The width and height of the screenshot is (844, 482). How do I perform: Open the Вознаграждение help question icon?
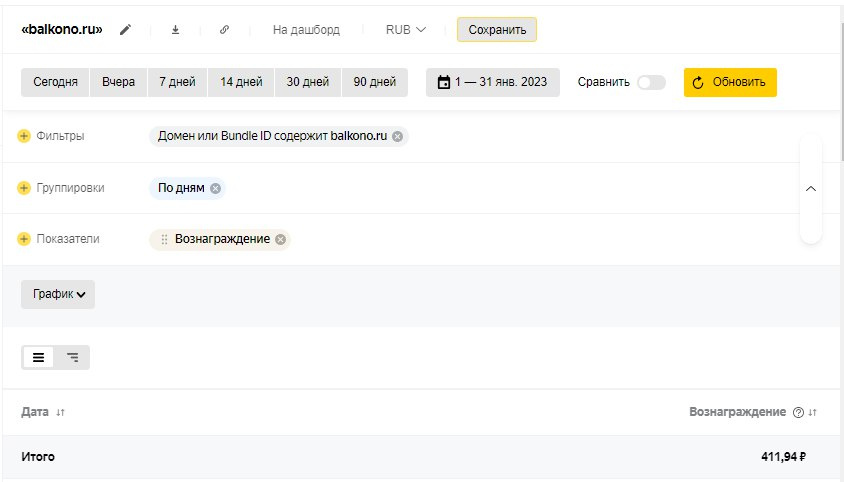(x=798, y=413)
